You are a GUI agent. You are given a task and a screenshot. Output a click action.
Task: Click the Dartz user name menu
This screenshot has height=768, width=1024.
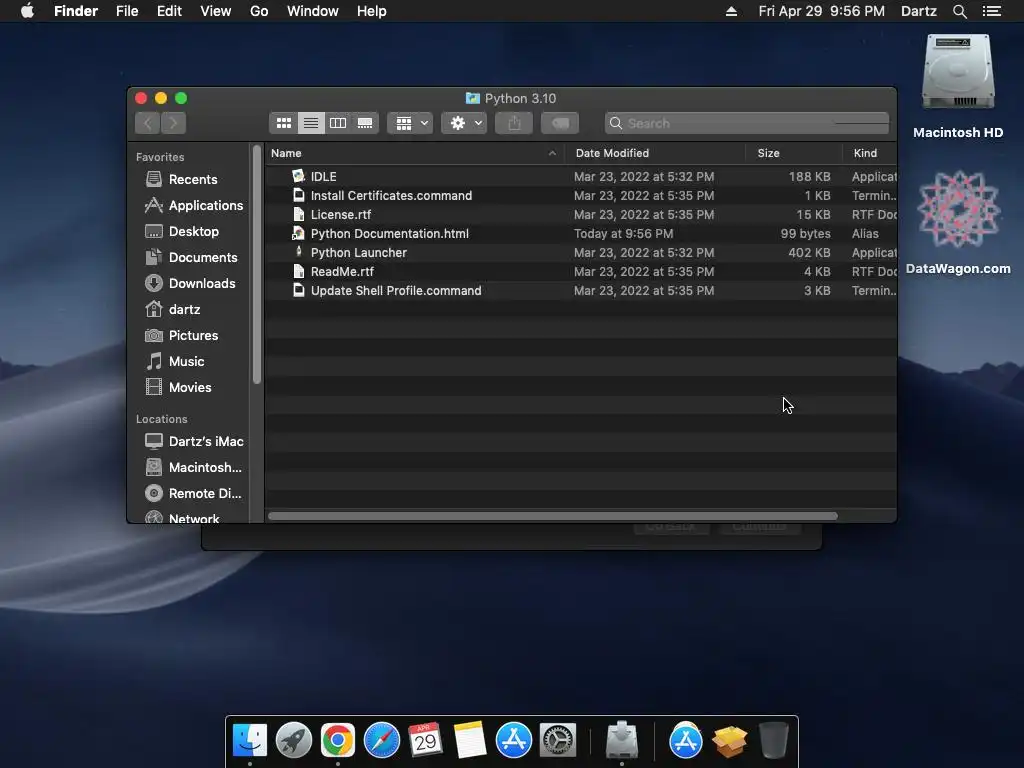pyautogui.click(x=918, y=11)
